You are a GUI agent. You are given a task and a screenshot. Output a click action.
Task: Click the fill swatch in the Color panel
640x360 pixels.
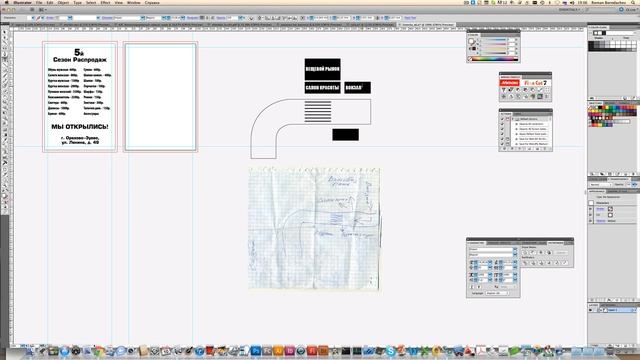[x=471, y=41]
